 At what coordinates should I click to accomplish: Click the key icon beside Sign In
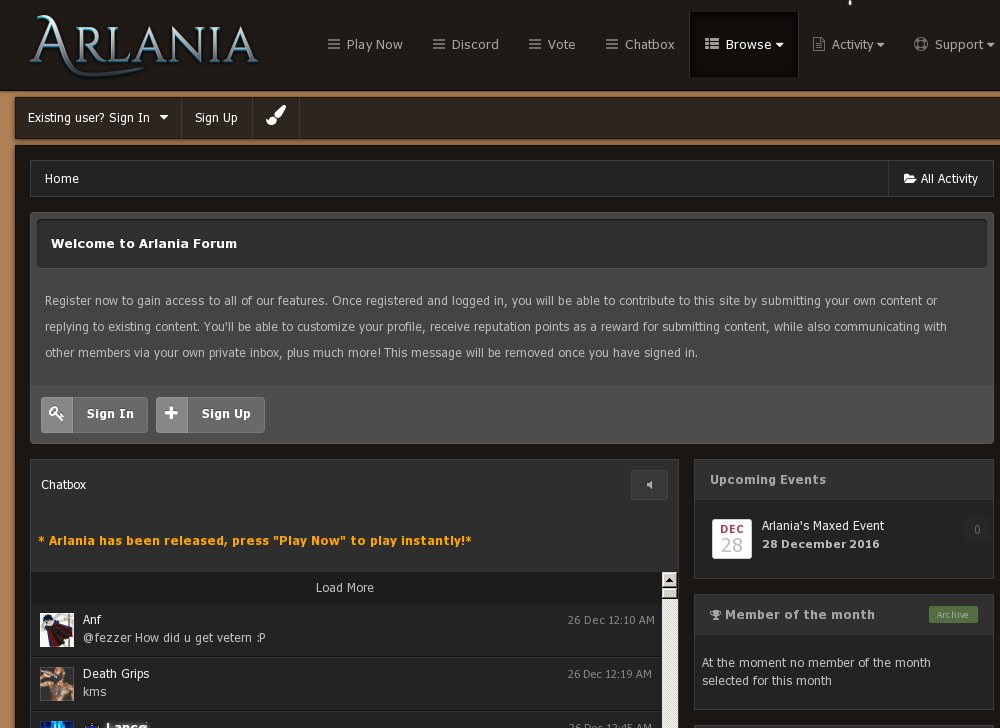pos(57,414)
